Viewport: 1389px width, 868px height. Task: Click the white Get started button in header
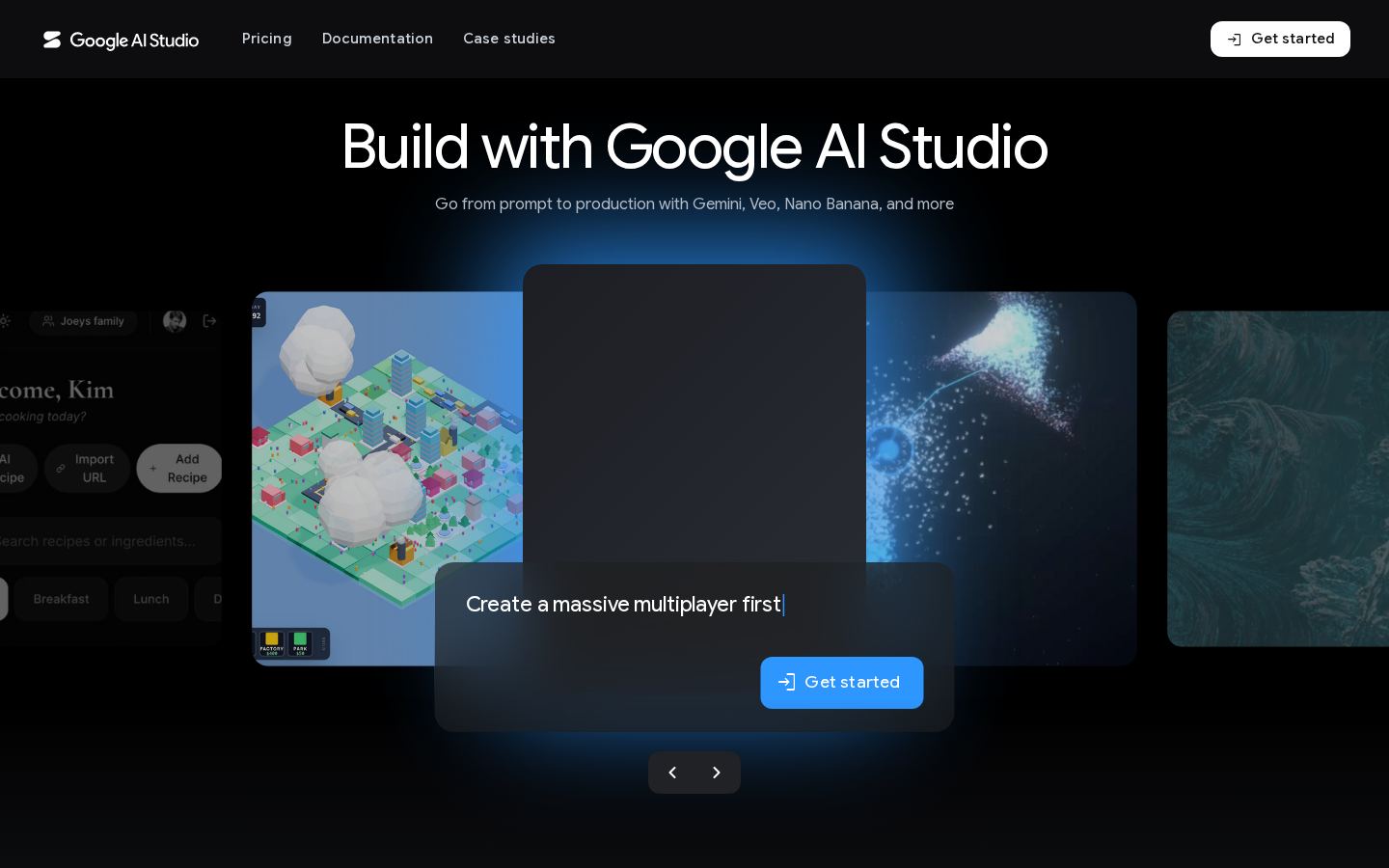click(x=1280, y=39)
